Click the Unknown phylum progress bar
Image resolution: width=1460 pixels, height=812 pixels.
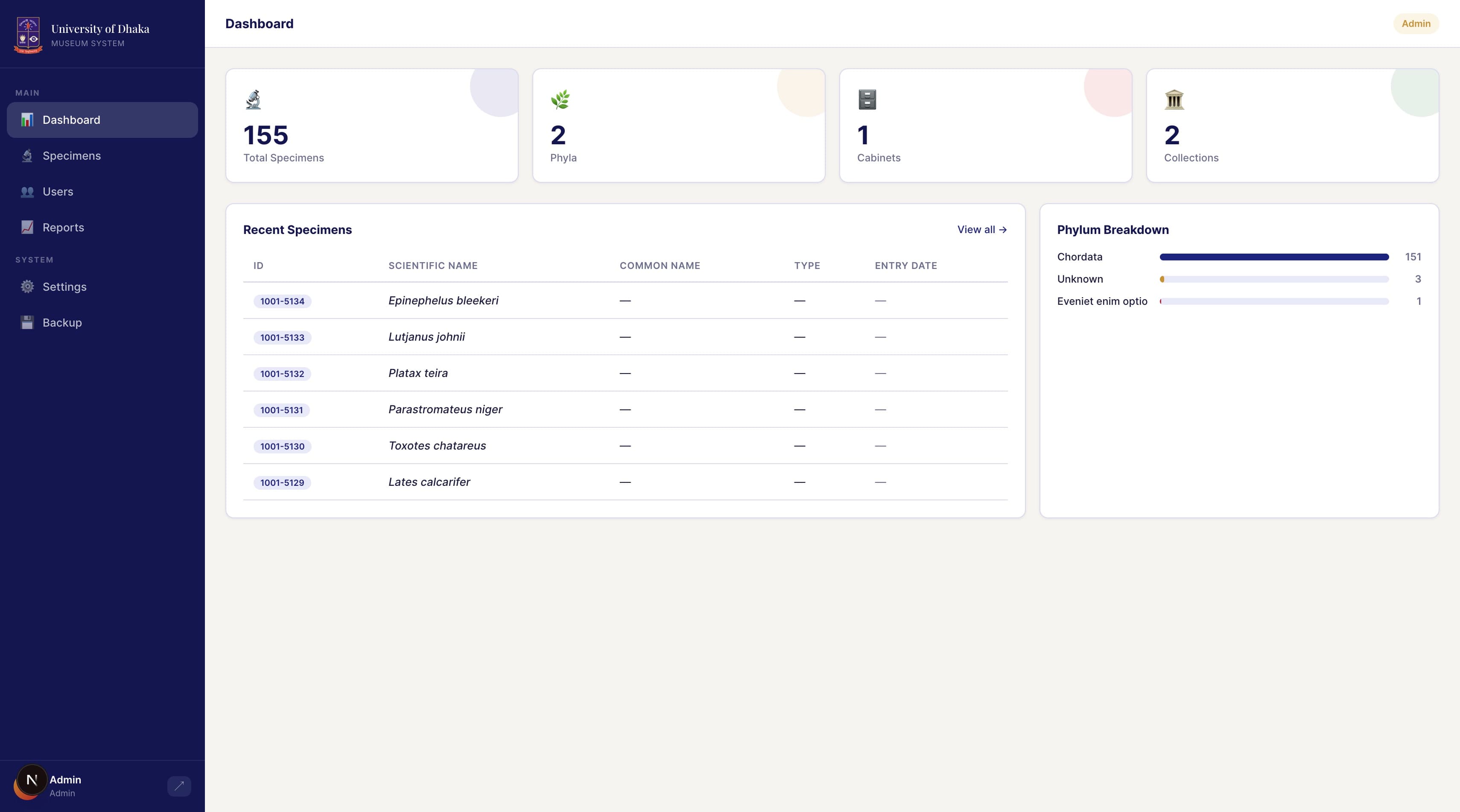pyautogui.click(x=1274, y=279)
